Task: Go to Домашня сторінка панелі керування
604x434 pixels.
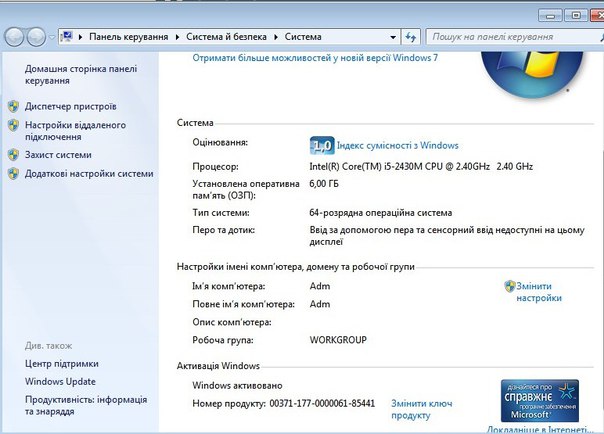Action: pyautogui.click(x=81, y=75)
